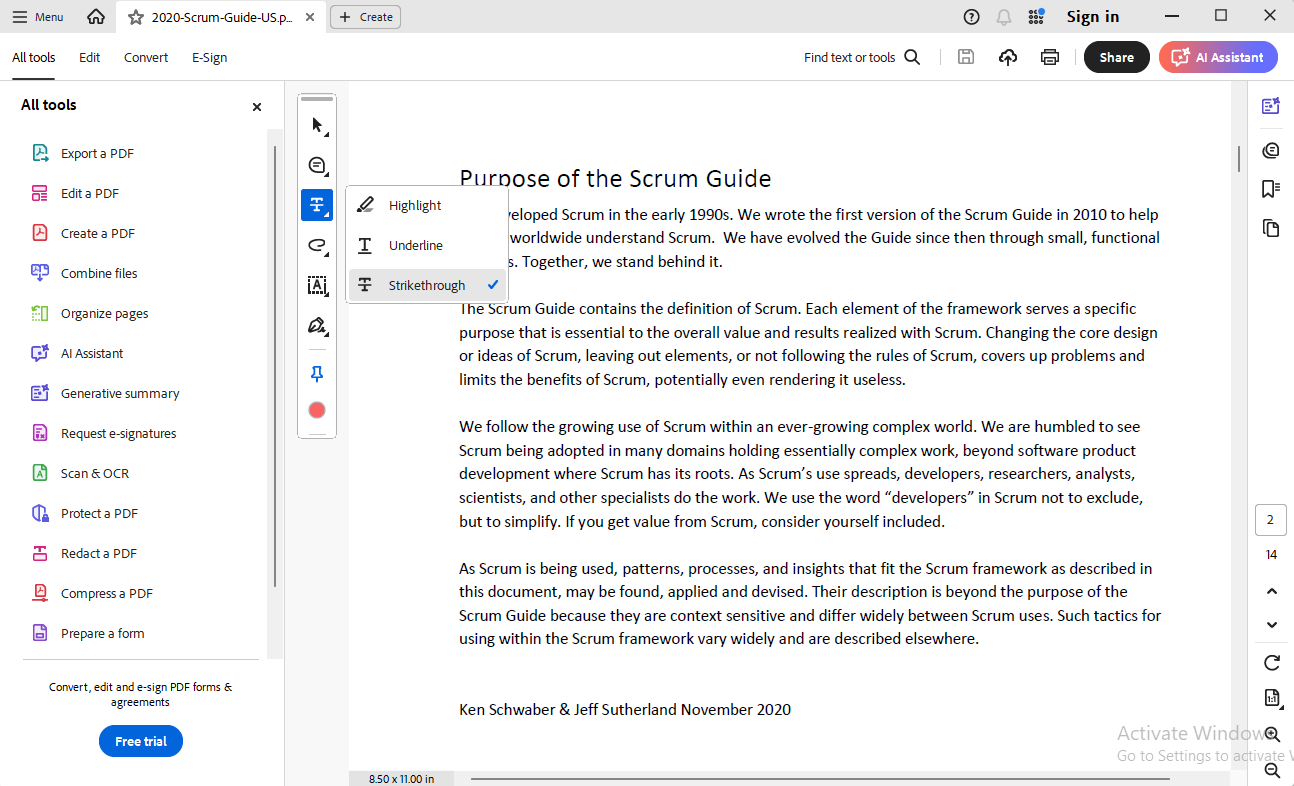Click the Free trial button
The height and width of the screenshot is (786, 1294).
141,741
